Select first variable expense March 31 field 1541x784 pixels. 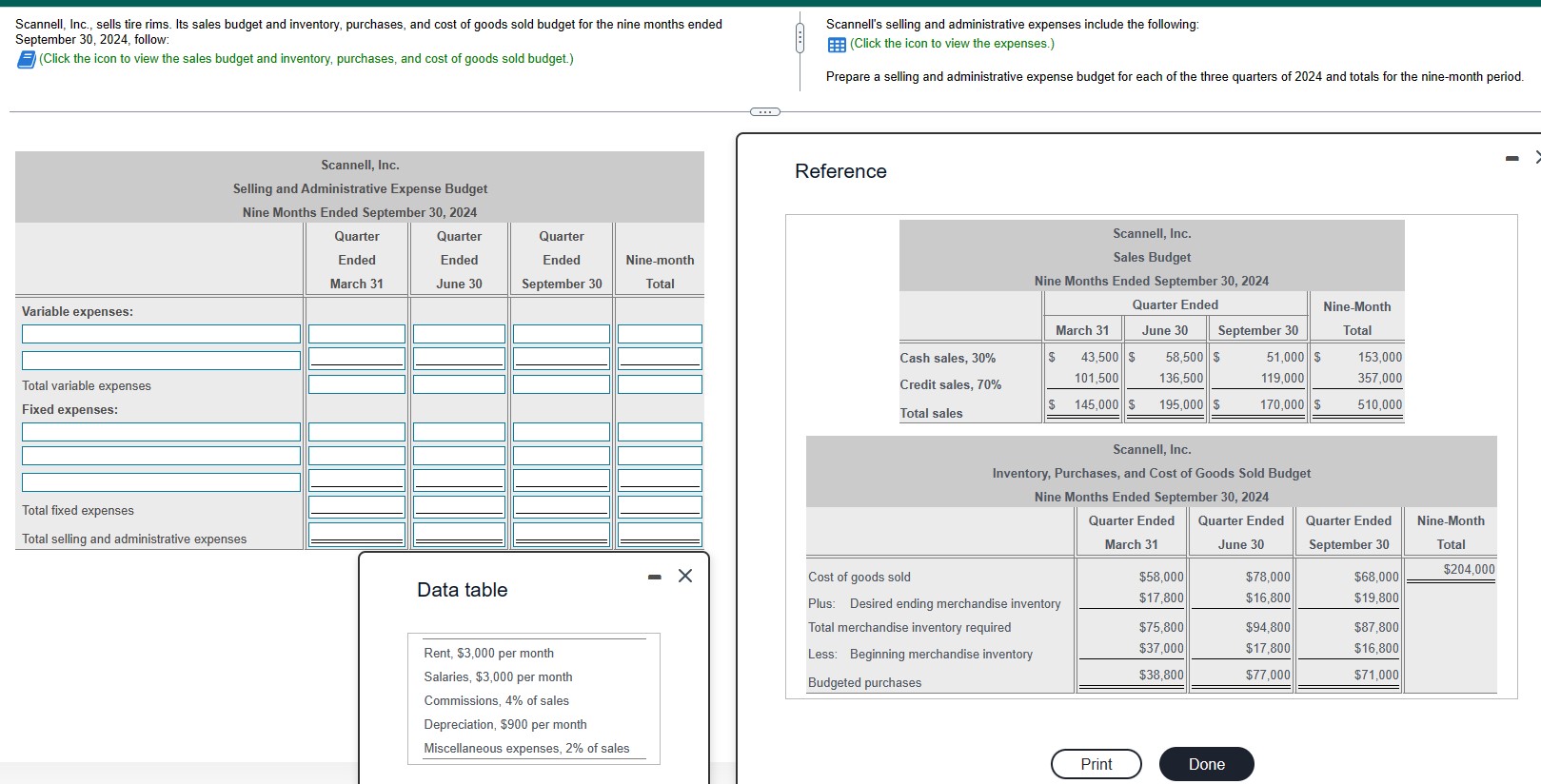click(x=357, y=334)
